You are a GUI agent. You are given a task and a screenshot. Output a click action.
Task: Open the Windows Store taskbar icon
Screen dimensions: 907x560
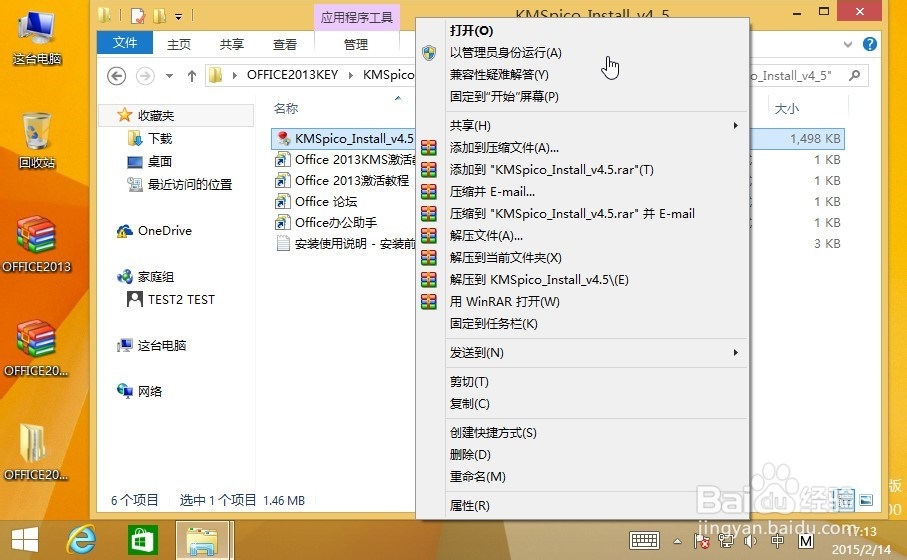point(142,540)
